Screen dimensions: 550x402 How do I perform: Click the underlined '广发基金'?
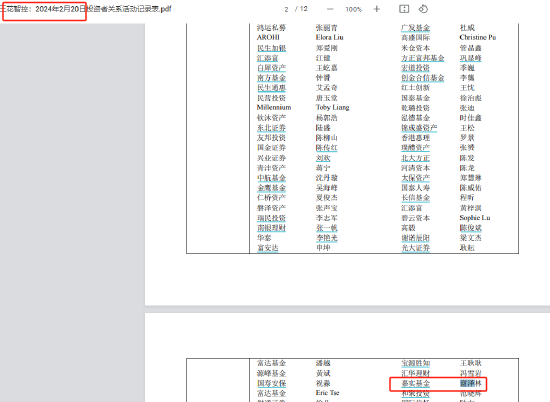point(415,28)
